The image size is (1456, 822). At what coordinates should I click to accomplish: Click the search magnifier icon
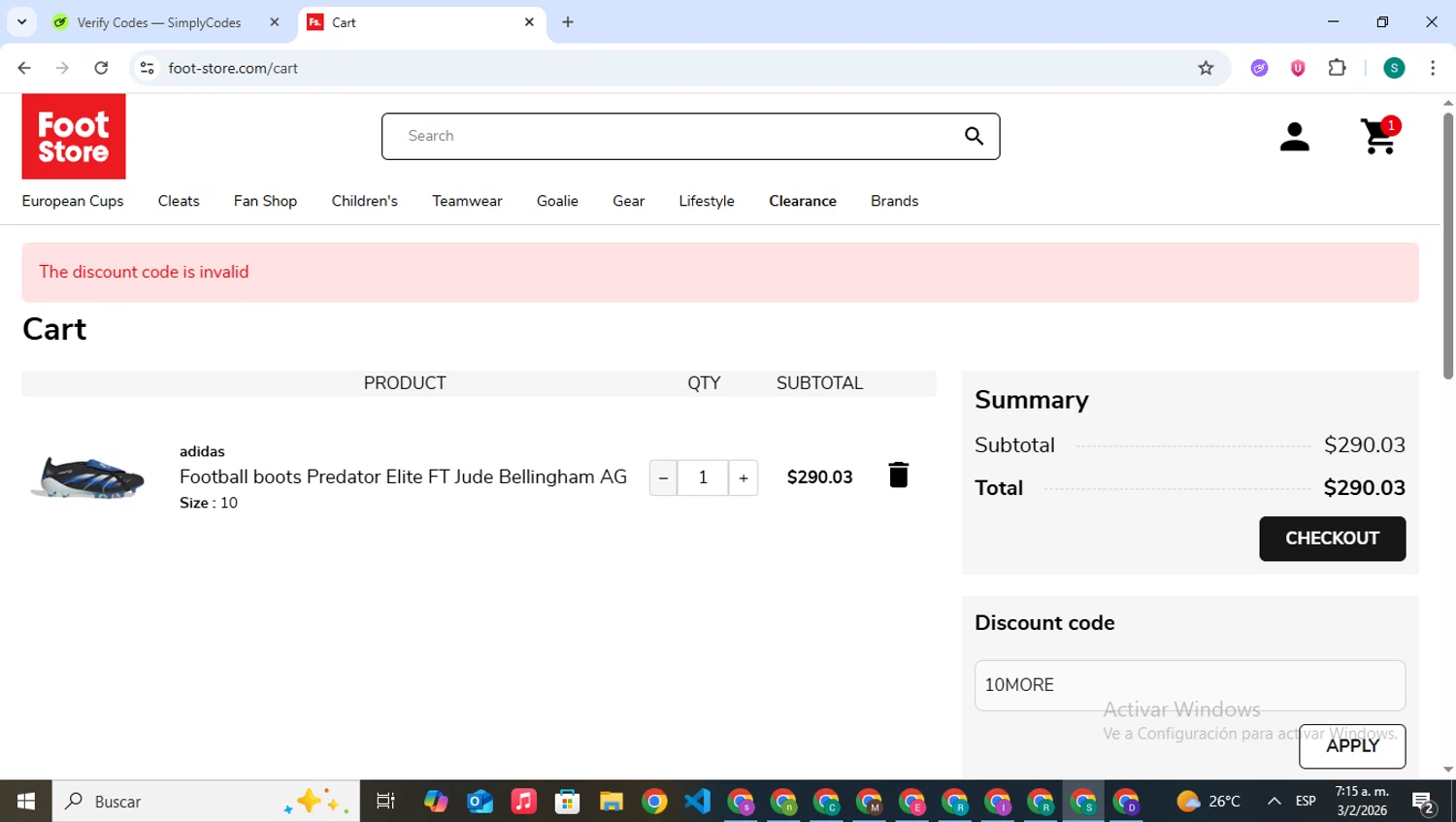(974, 136)
